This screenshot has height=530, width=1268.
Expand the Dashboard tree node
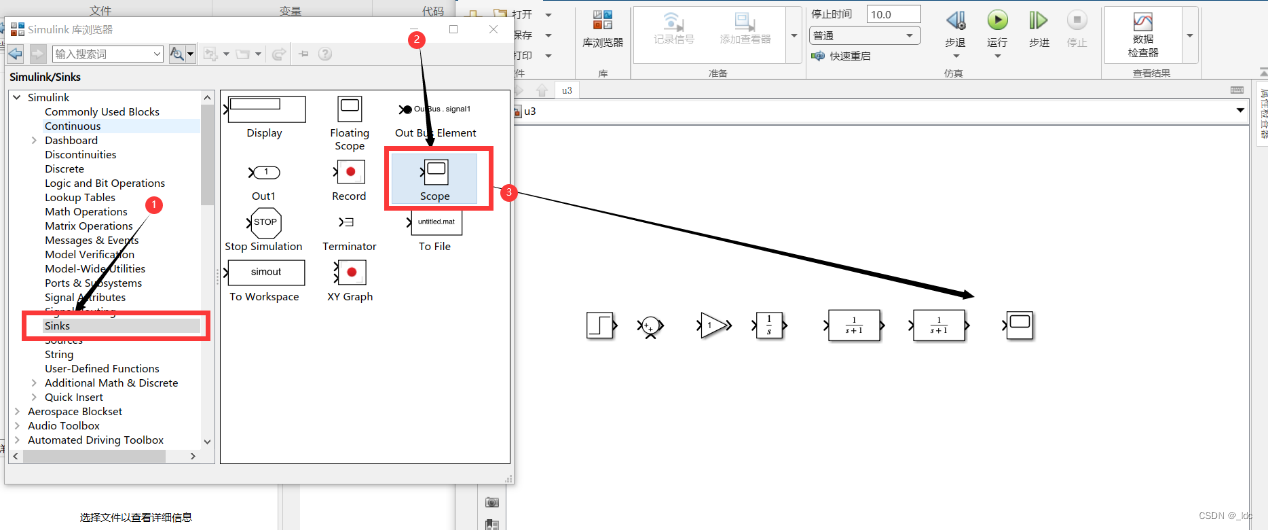(34, 141)
